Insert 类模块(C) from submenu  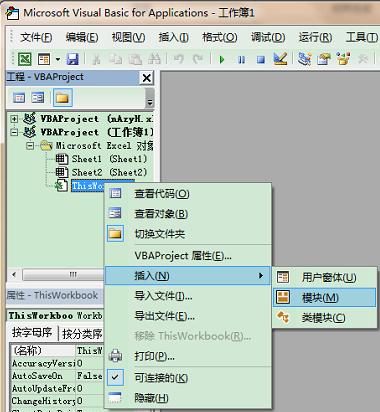coord(325,318)
